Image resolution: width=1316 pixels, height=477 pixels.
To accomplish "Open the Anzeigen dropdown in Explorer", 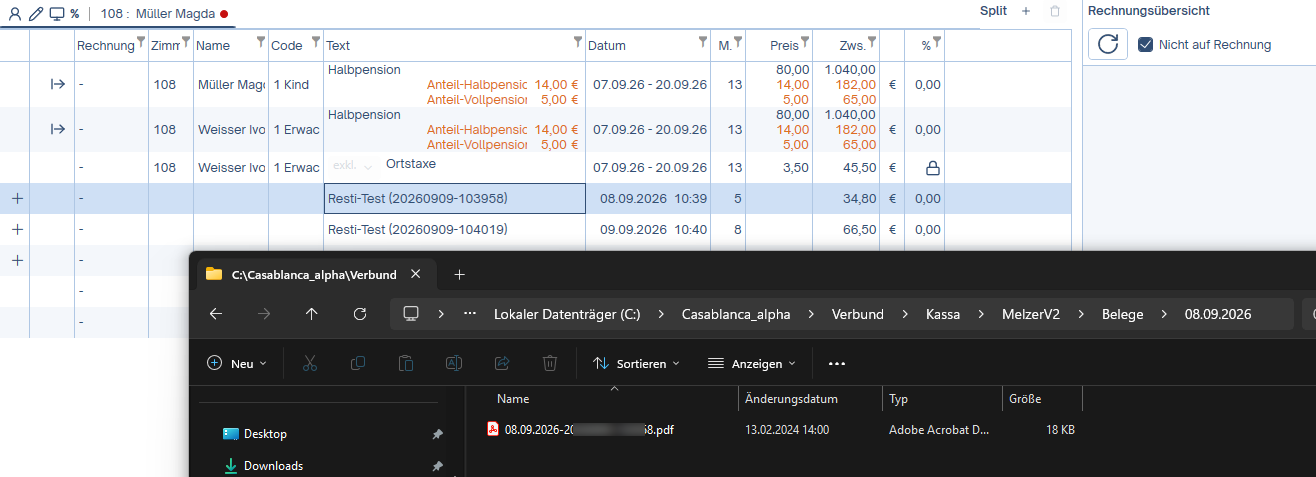I will (x=752, y=364).
